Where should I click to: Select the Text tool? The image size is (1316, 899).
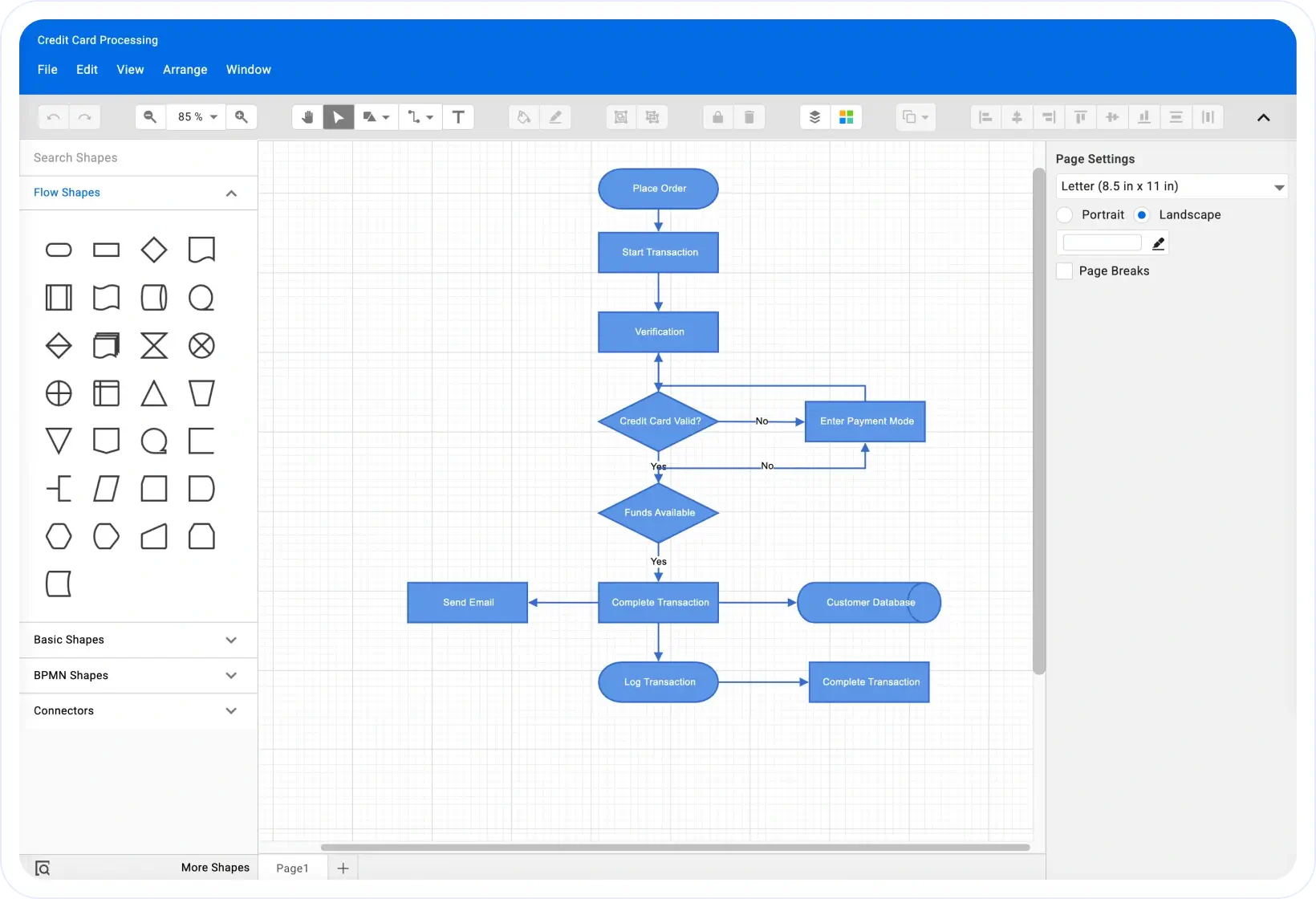458,117
